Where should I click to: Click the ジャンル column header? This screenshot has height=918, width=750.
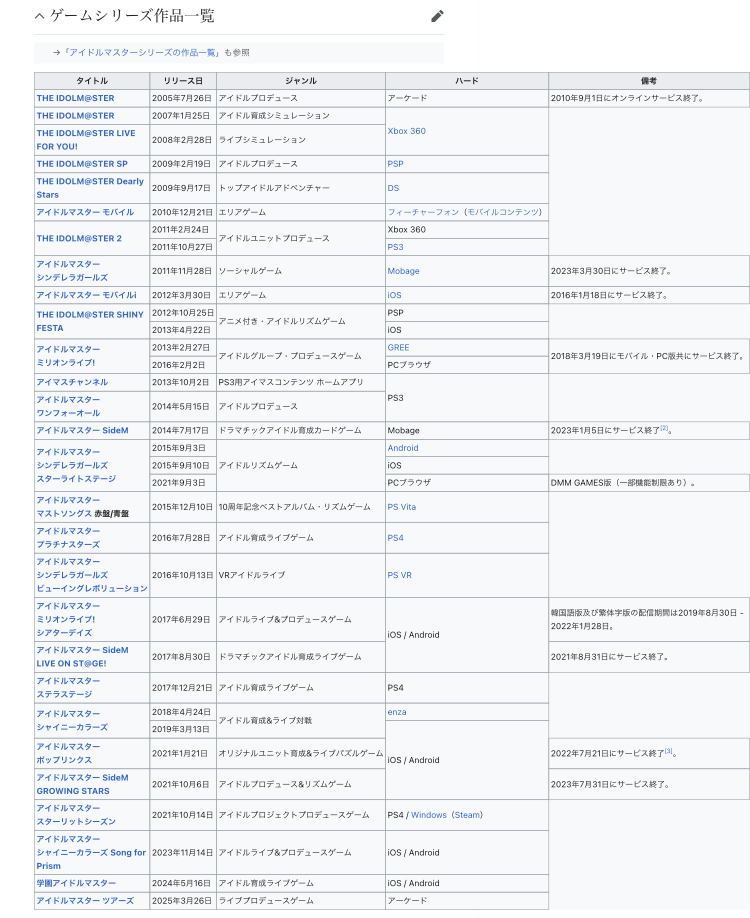tap(301, 81)
